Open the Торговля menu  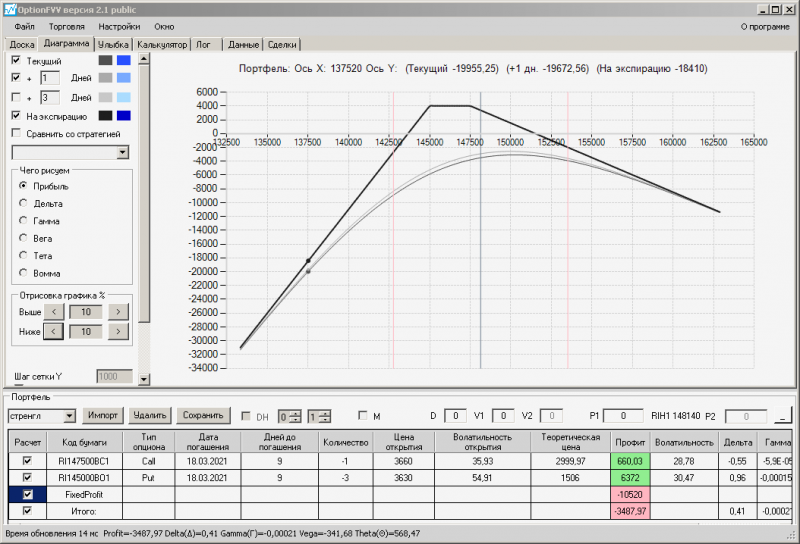point(66,26)
